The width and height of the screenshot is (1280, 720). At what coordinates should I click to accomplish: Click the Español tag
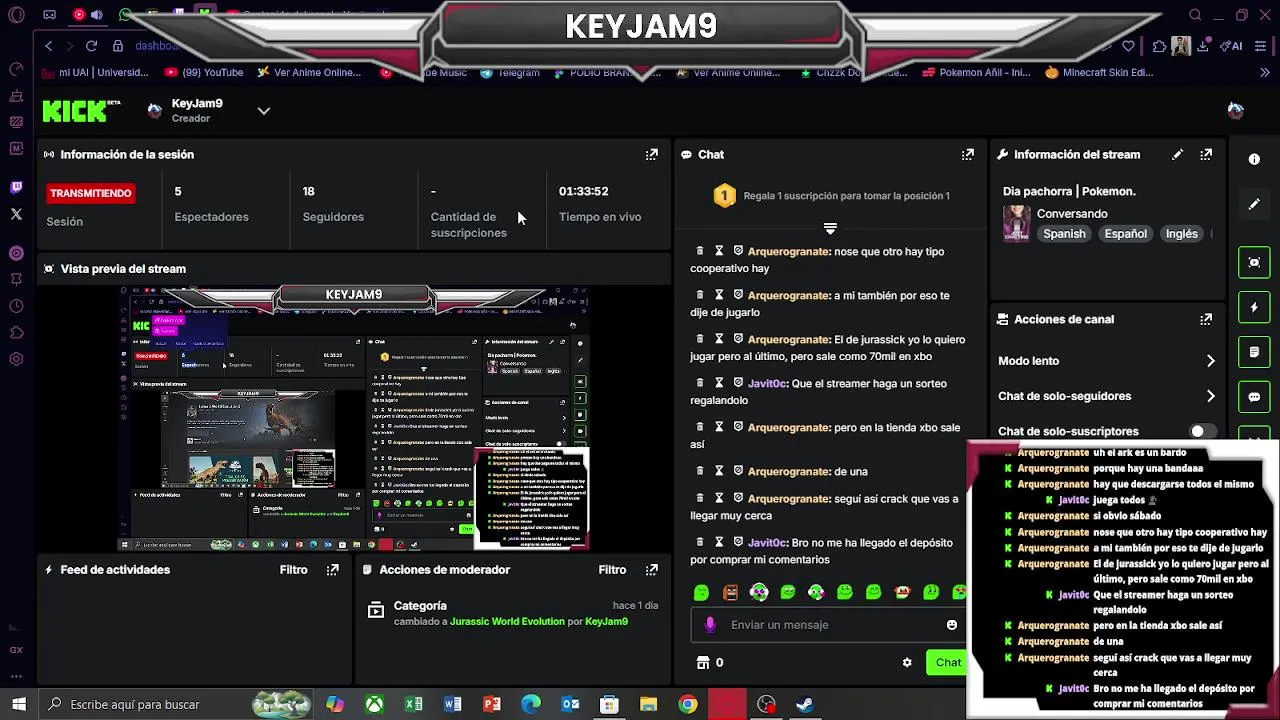pos(1125,234)
